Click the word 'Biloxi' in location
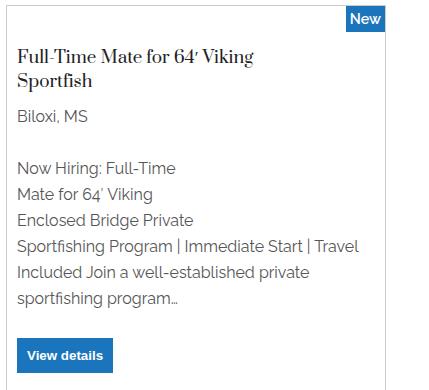This screenshot has height=390, width=429. (37, 117)
